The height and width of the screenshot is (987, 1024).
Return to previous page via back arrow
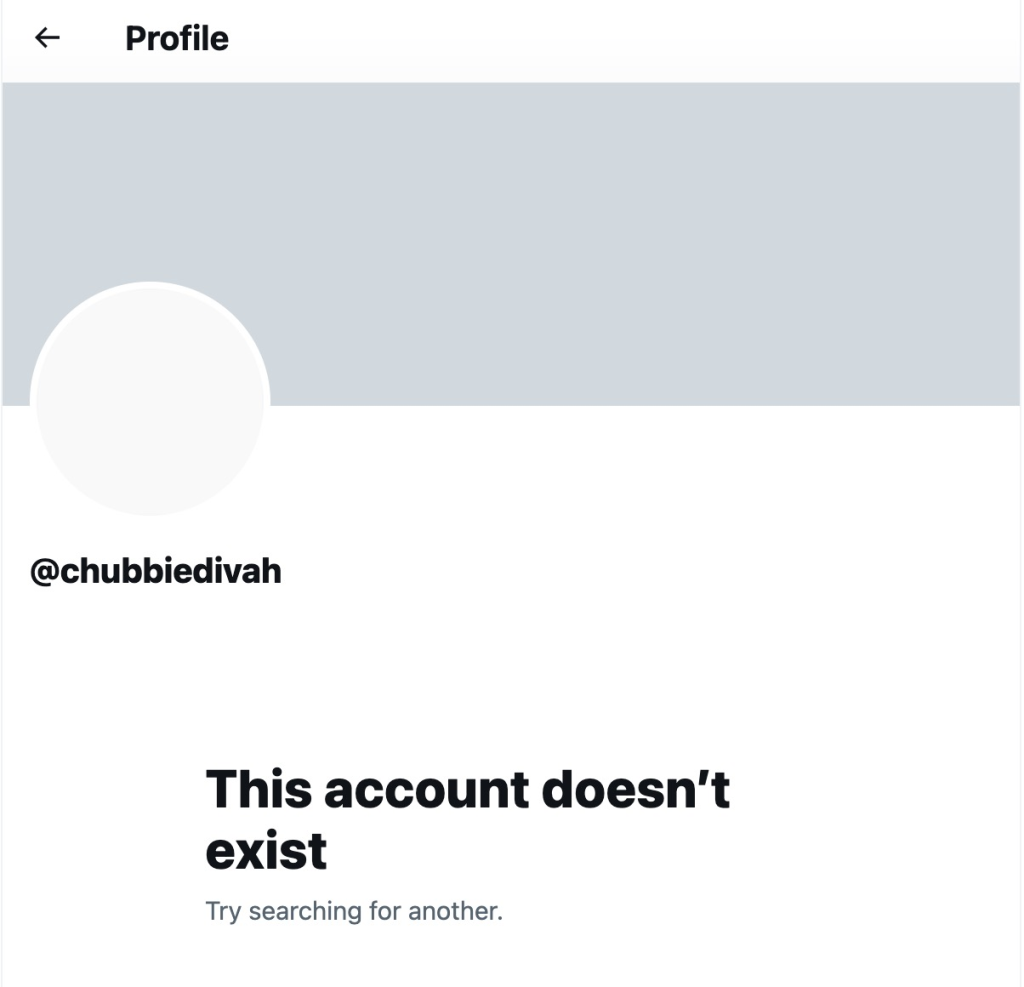tap(47, 38)
